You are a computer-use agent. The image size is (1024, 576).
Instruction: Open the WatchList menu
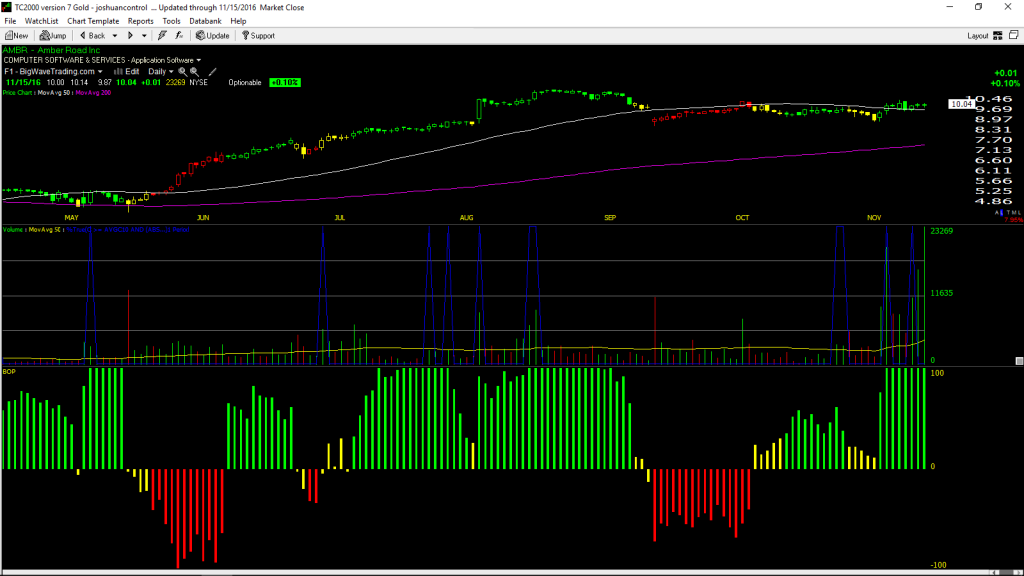41,21
